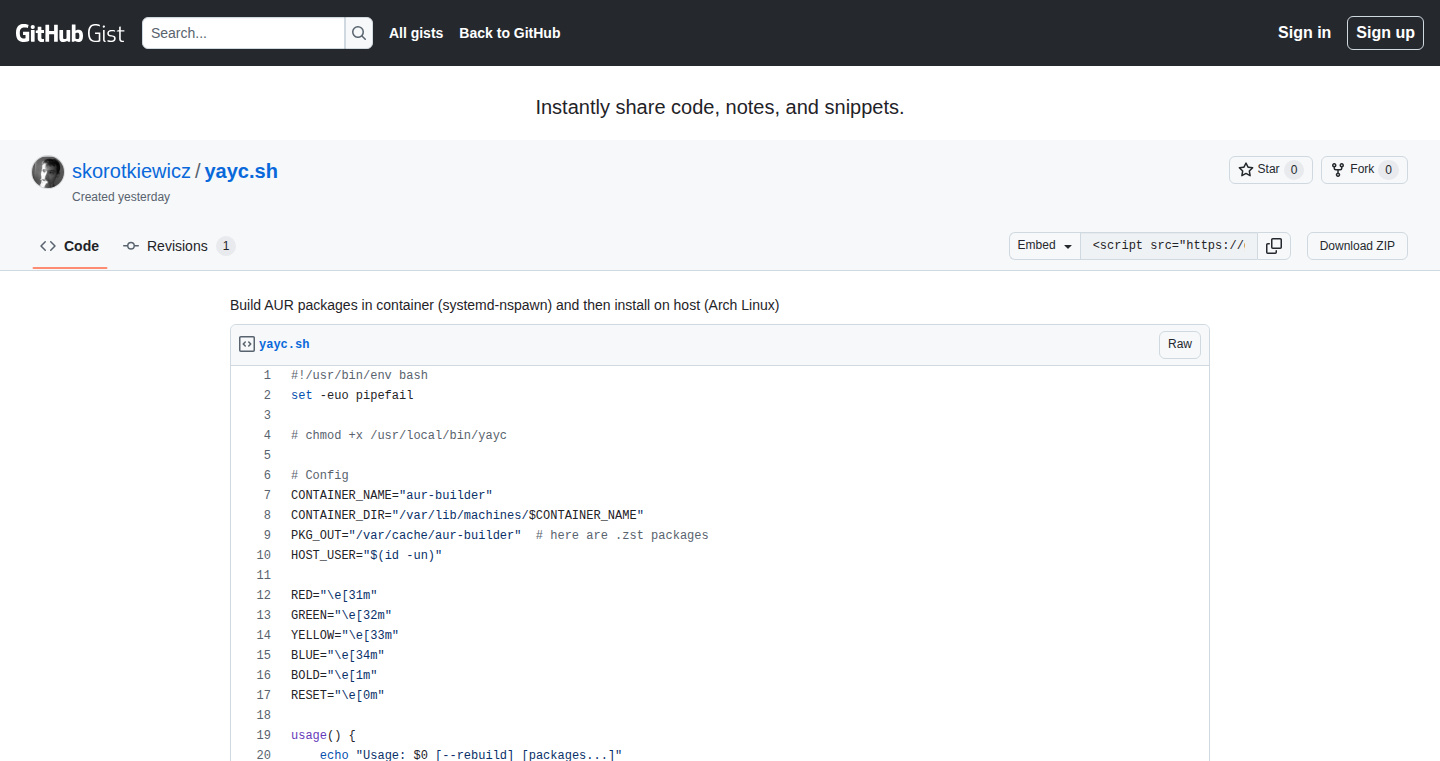Viewport: 1440px width, 761px height.
Task: Click the GREEN="\e[32m" line
Action: pos(341,615)
